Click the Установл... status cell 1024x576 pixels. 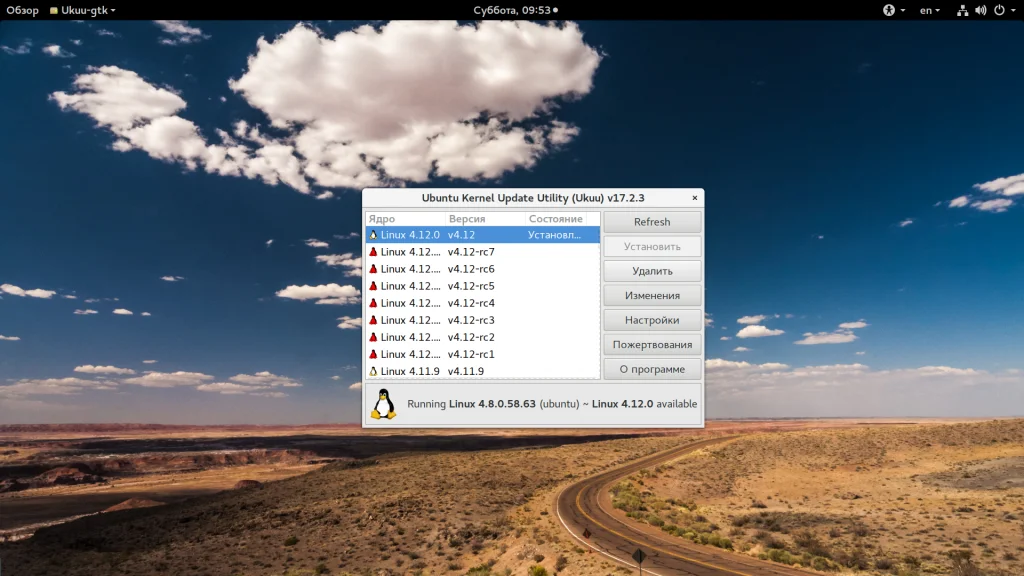click(554, 234)
